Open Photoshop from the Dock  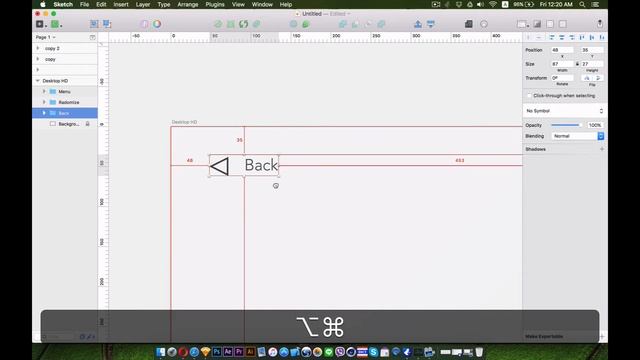217,352
